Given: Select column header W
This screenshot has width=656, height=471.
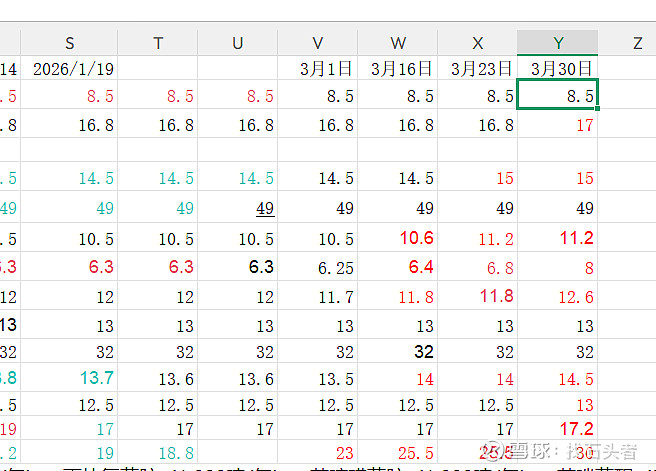Looking at the screenshot, I should pyautogui.click(x=397, y=43).
